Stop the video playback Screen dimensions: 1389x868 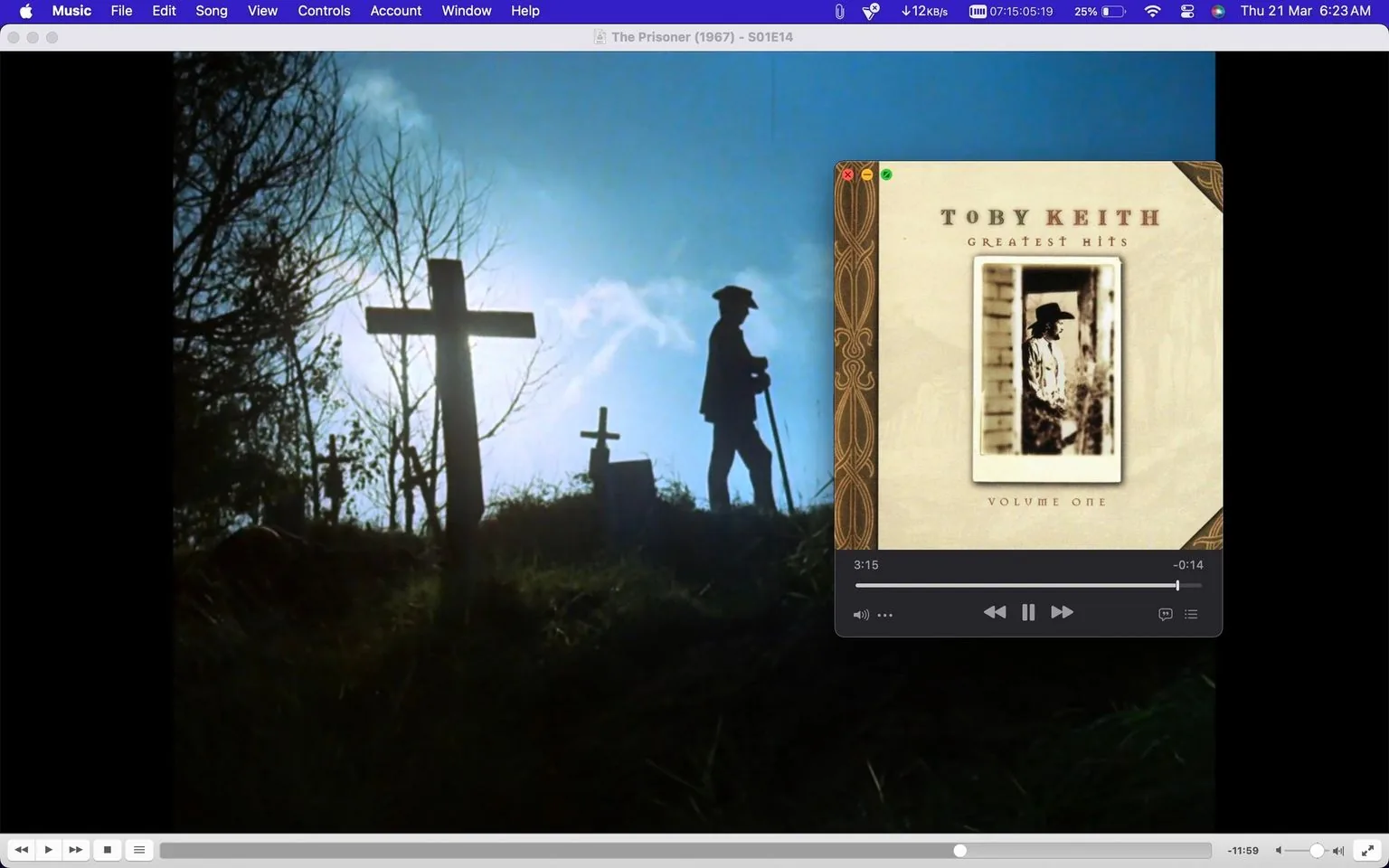click(x=107, y=850)
